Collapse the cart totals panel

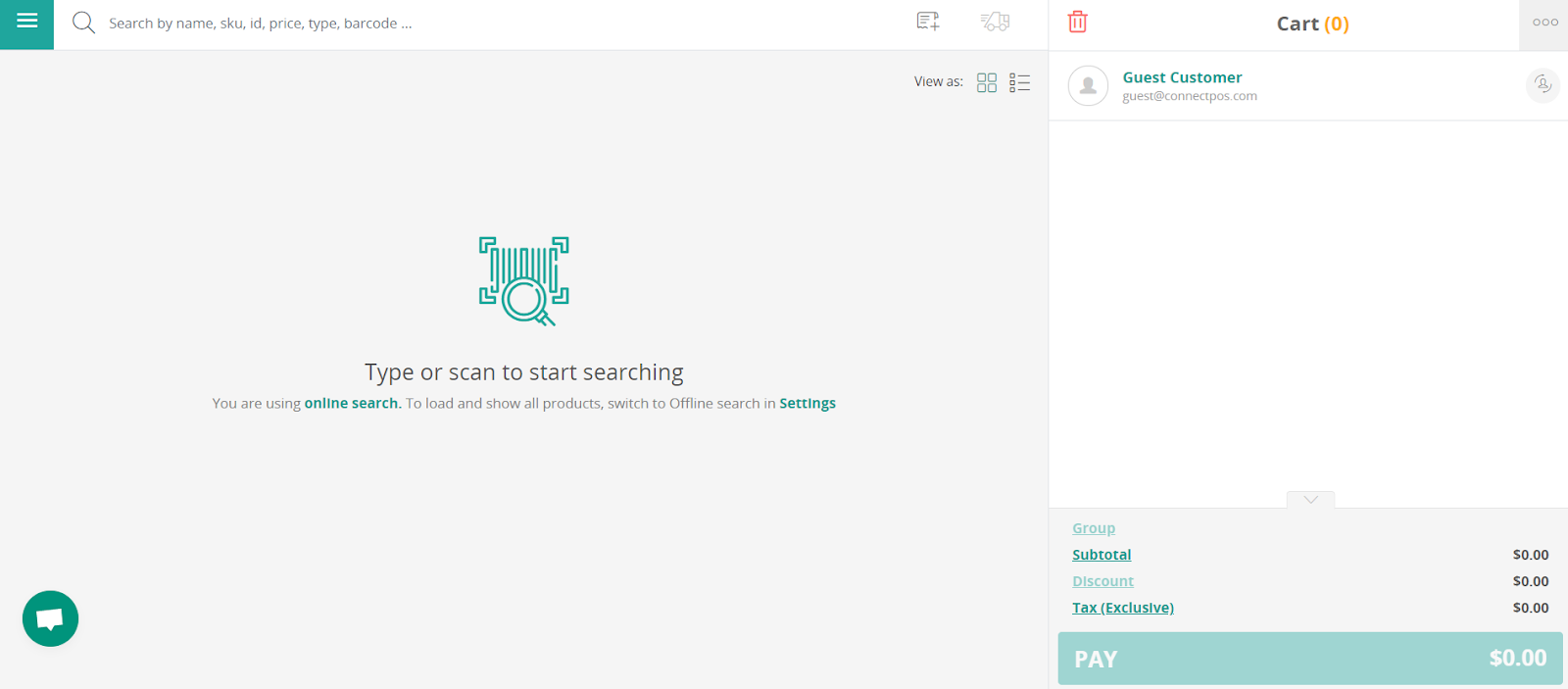click(x=1310, y=500)
